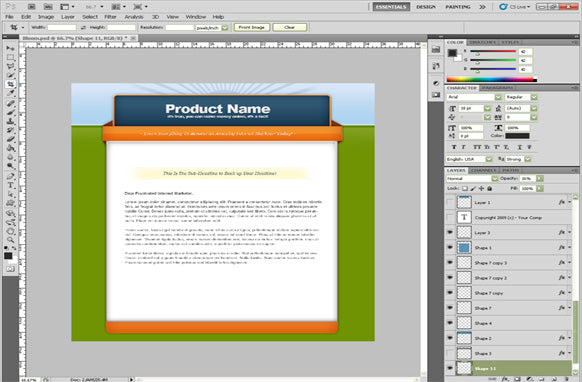Click the foreground color swatch in toolbox
This screenshot has width=582, height=382.
[8, 256]
